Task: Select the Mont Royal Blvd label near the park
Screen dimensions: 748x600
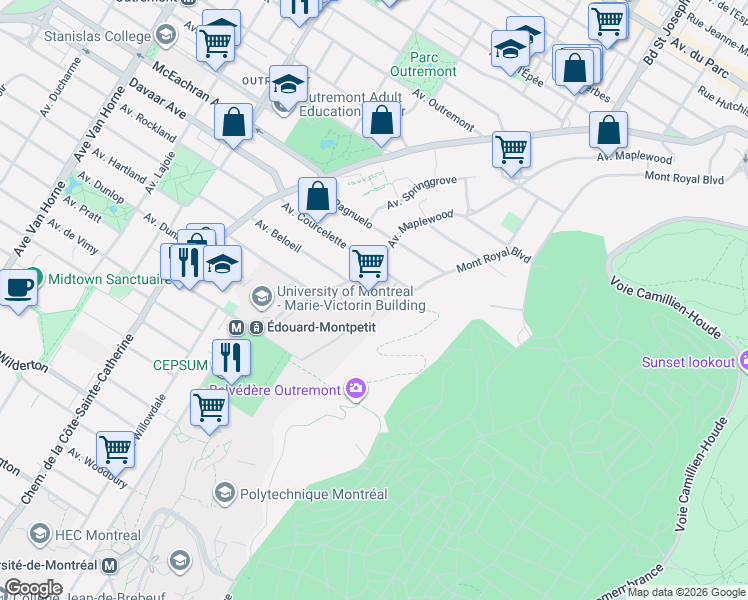Action: (x=493, y=260)
